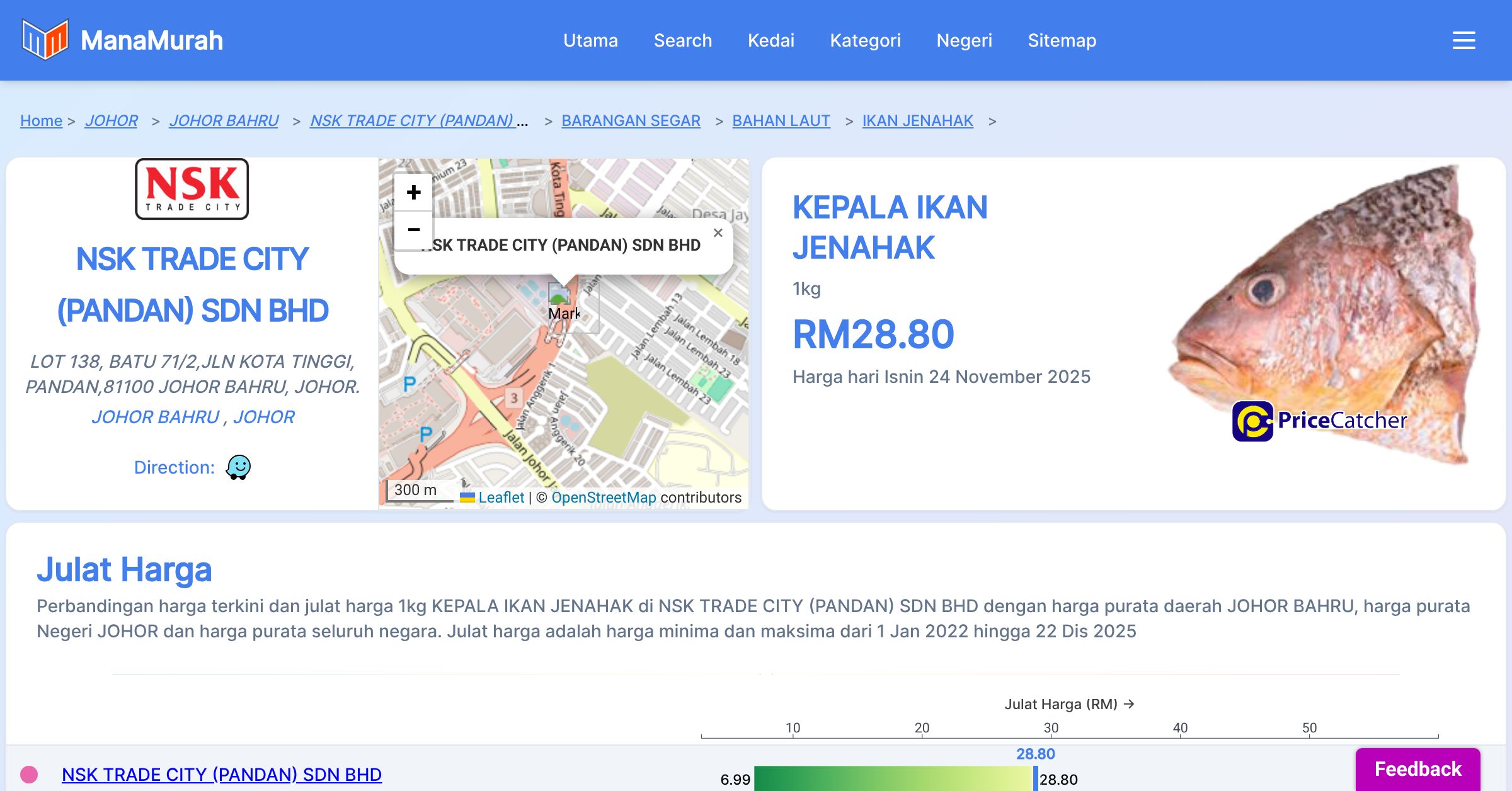1512x791 pixels.
Task: Zoom out on the map
Action: [413, 230]
